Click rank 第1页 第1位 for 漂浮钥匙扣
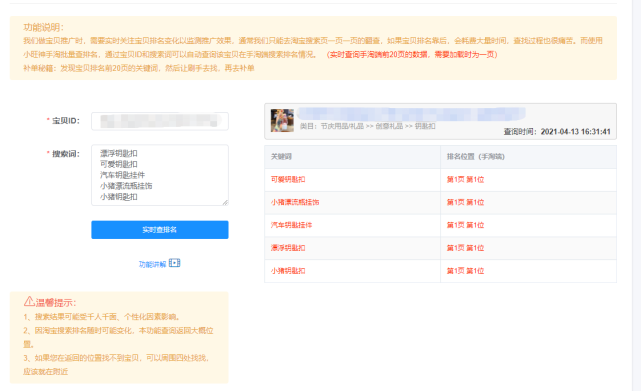 465,248
